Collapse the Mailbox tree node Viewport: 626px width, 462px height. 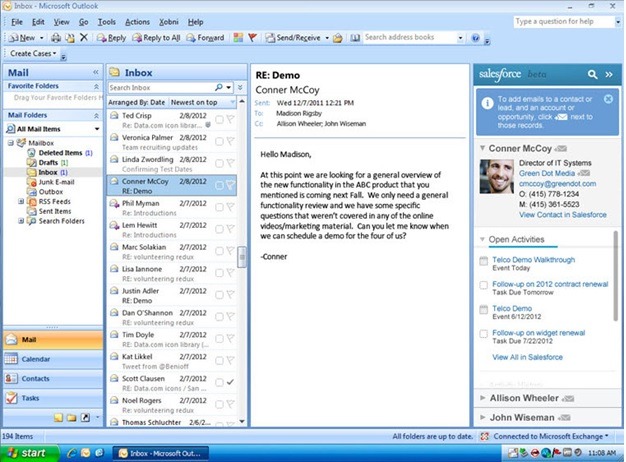(x=11, y=143)
